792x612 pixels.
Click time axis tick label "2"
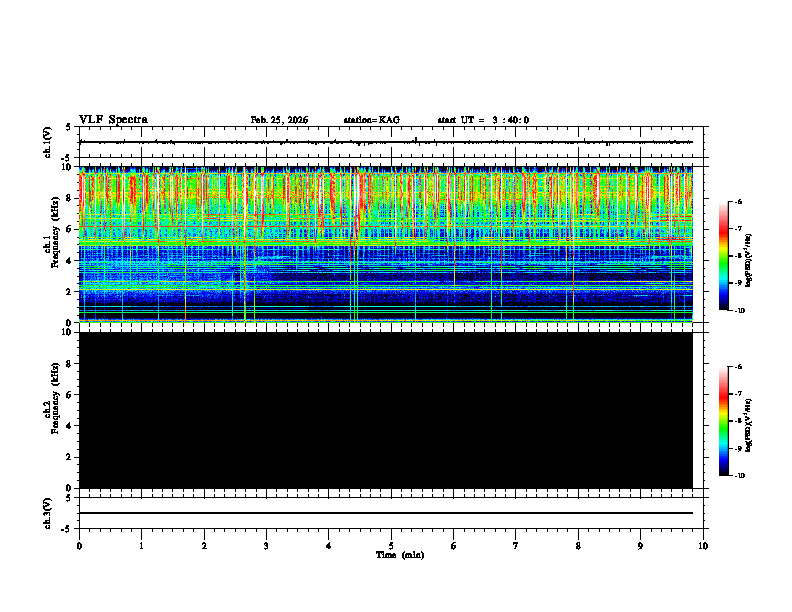[204, 546]
